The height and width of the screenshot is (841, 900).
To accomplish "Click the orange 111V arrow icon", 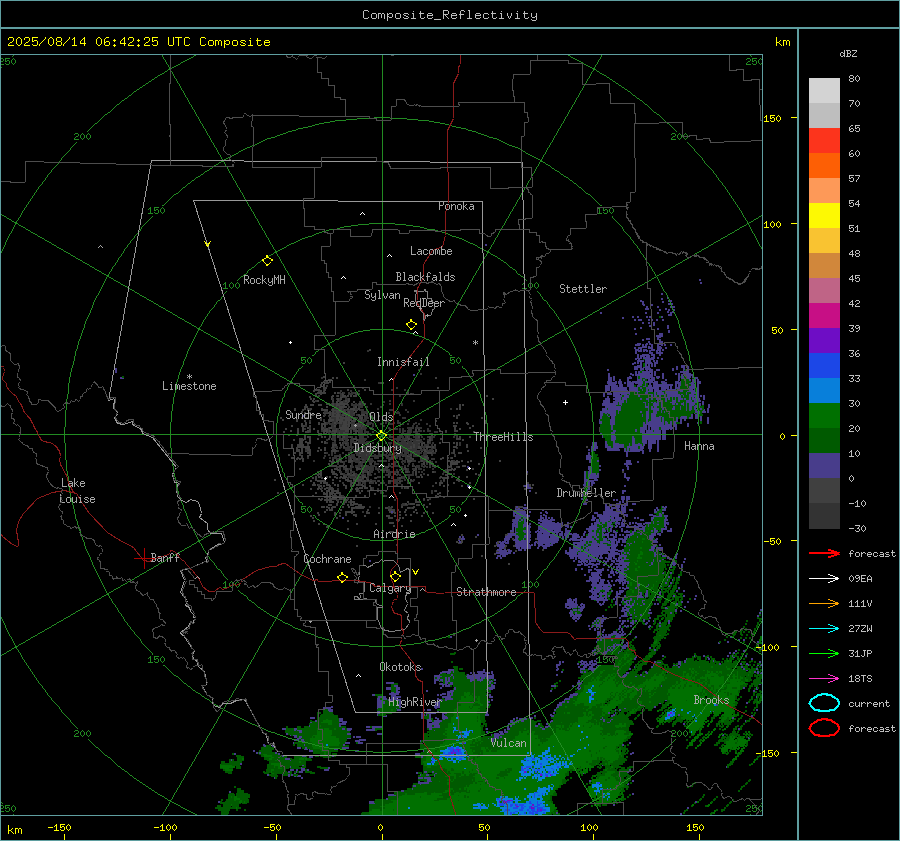I will coord(824,603).
